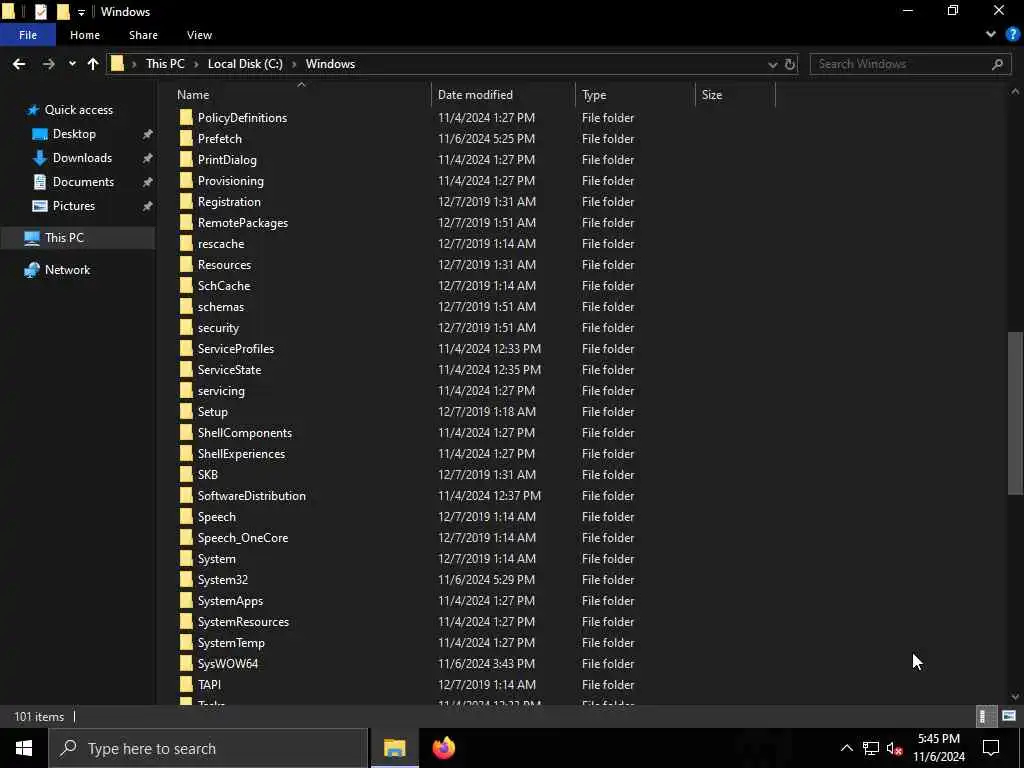Click the pin icon next to Downloads
Viewport: 1024px width, 768px height.
click(148, 158)
